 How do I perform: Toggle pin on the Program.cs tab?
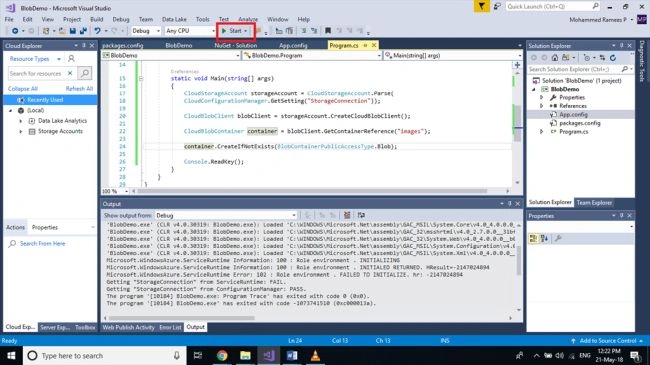[x=365, y=45]
